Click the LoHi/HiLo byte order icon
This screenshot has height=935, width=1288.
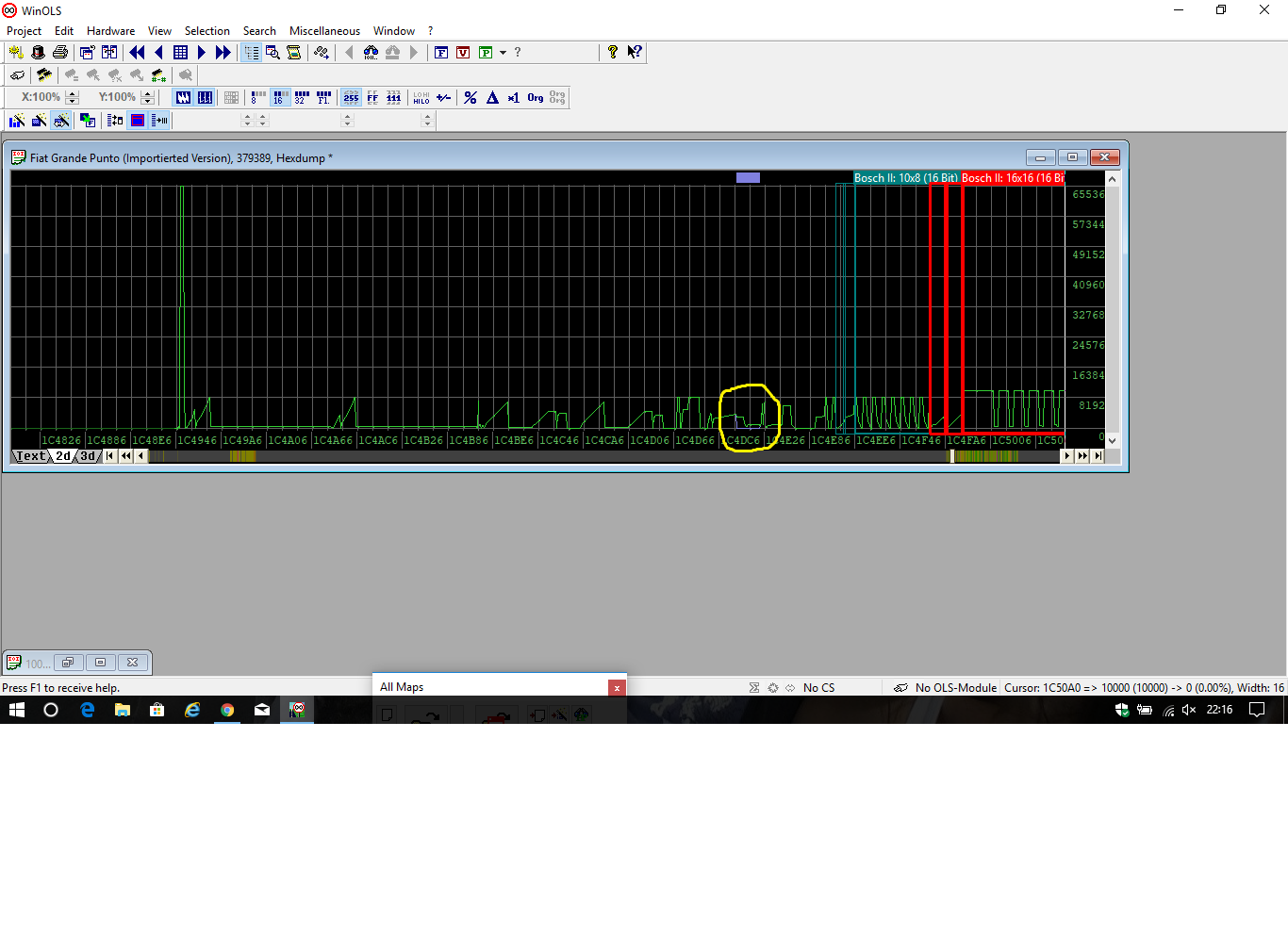[421, 97]
